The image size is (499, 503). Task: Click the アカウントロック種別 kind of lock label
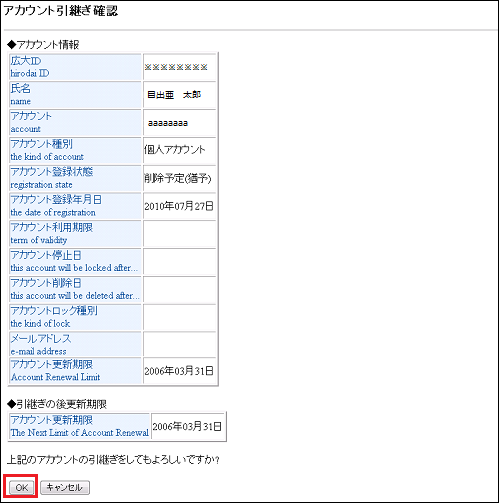(76, 317)
